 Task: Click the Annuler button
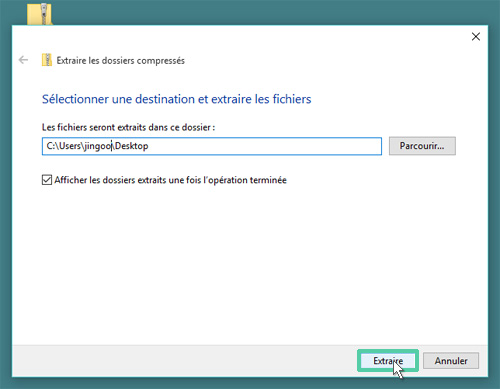451,361
